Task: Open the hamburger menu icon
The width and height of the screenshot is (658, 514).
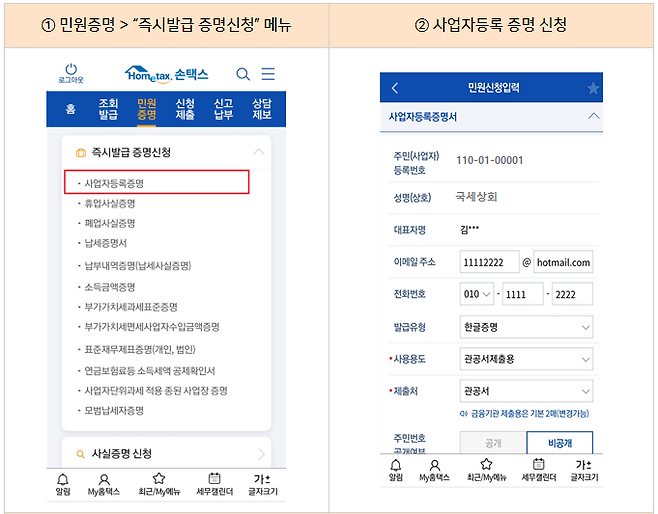Action: point(268,74)
